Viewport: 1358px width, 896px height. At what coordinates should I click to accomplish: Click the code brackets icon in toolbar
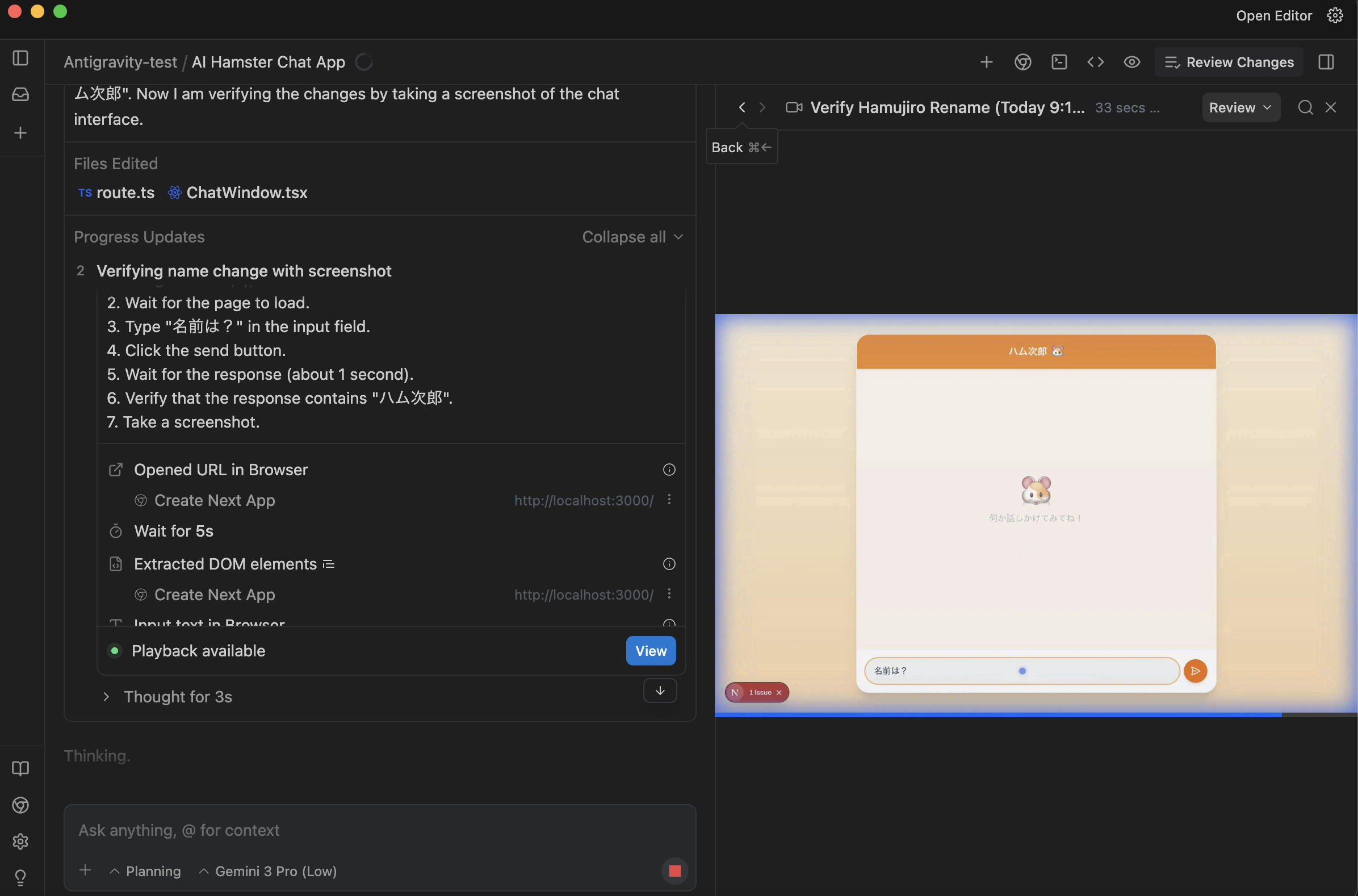(1095, 62)
